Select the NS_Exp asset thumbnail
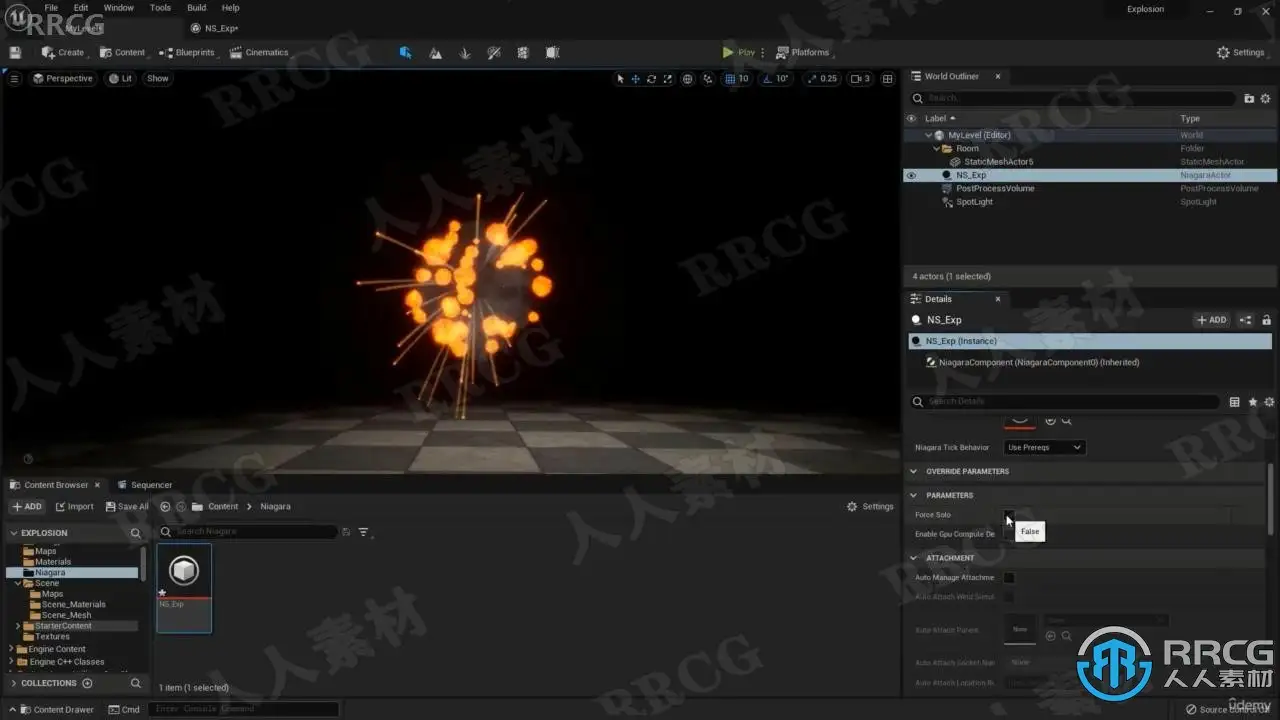 [x=184, y=588]
